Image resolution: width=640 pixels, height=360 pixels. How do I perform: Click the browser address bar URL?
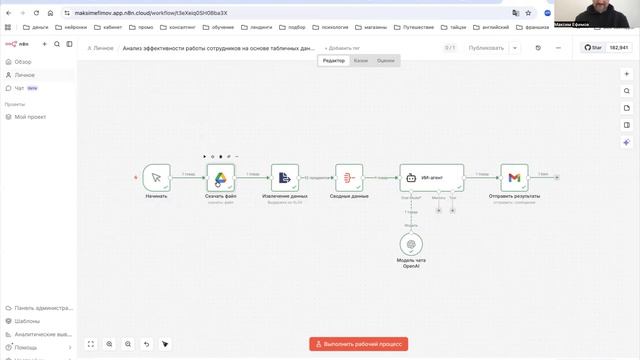click(x=151, y=13)
